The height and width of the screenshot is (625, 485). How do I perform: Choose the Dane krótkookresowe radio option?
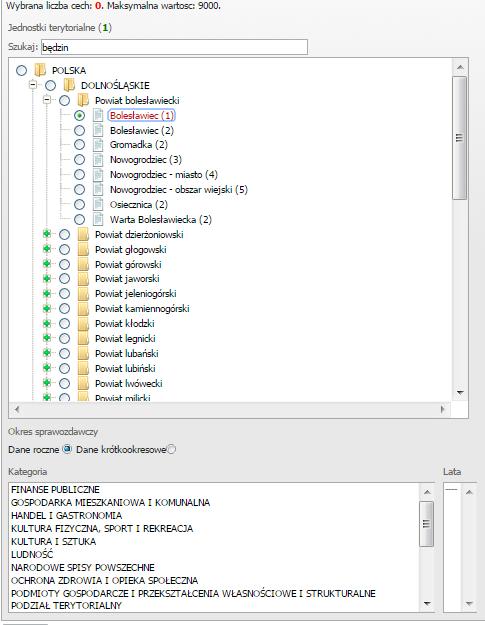pyautogui.click(x=171, y=449)
